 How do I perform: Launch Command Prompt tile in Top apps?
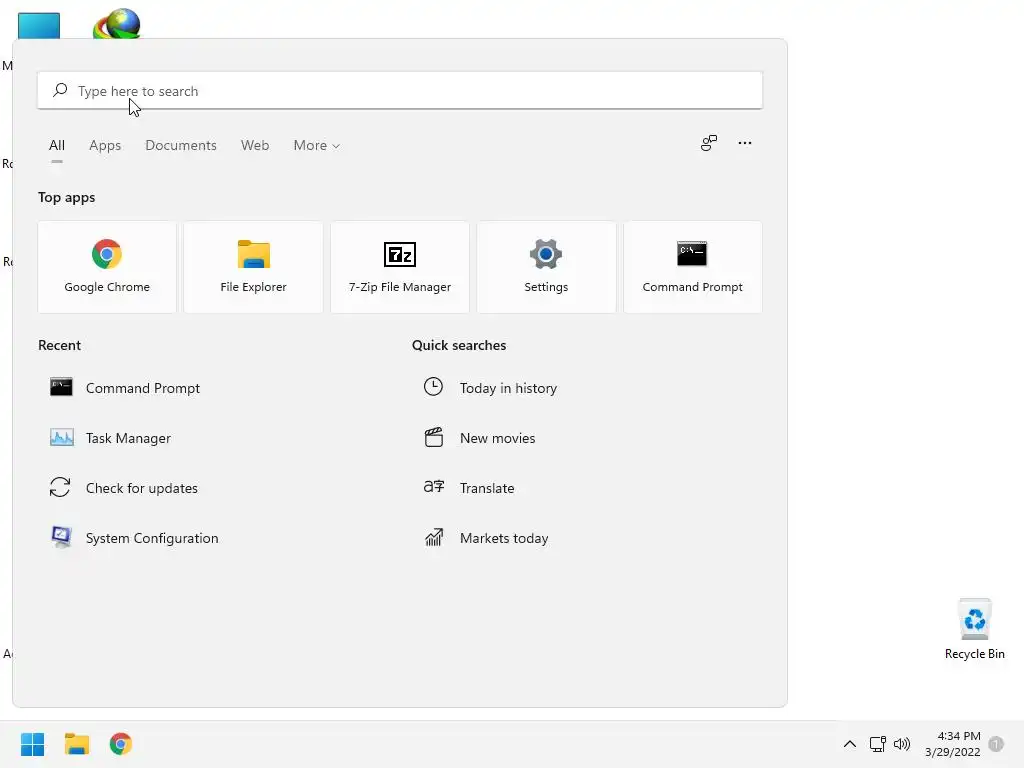692,267
